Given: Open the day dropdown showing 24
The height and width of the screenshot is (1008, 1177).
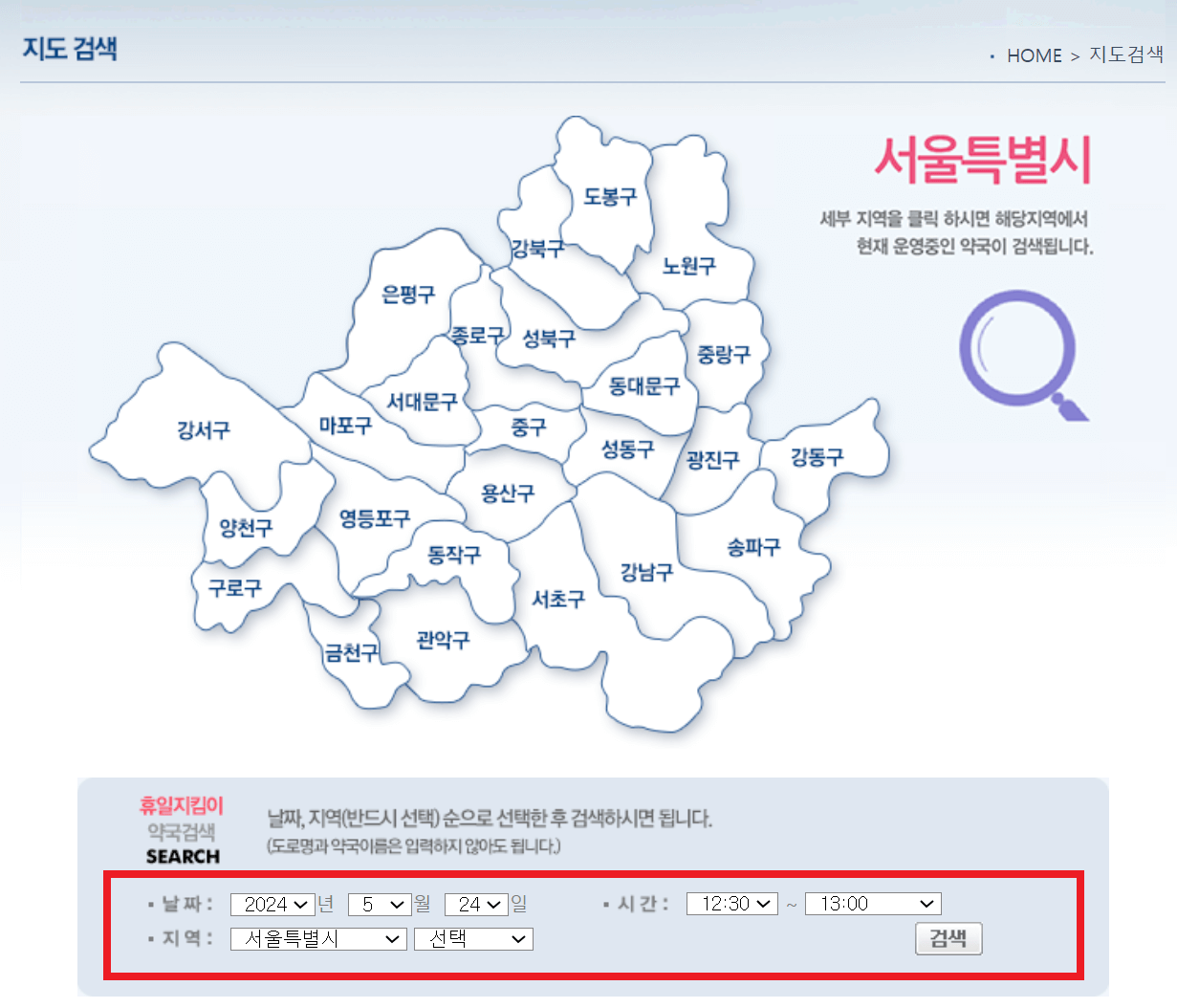Looking at the screenshot, I should point(476,904).
